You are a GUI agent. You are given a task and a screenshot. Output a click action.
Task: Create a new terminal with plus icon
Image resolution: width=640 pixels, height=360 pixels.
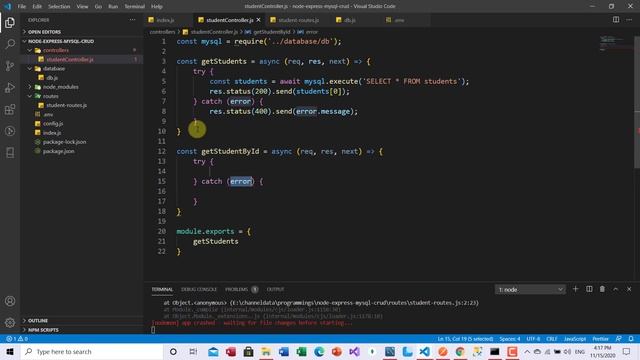pos(576,289)
